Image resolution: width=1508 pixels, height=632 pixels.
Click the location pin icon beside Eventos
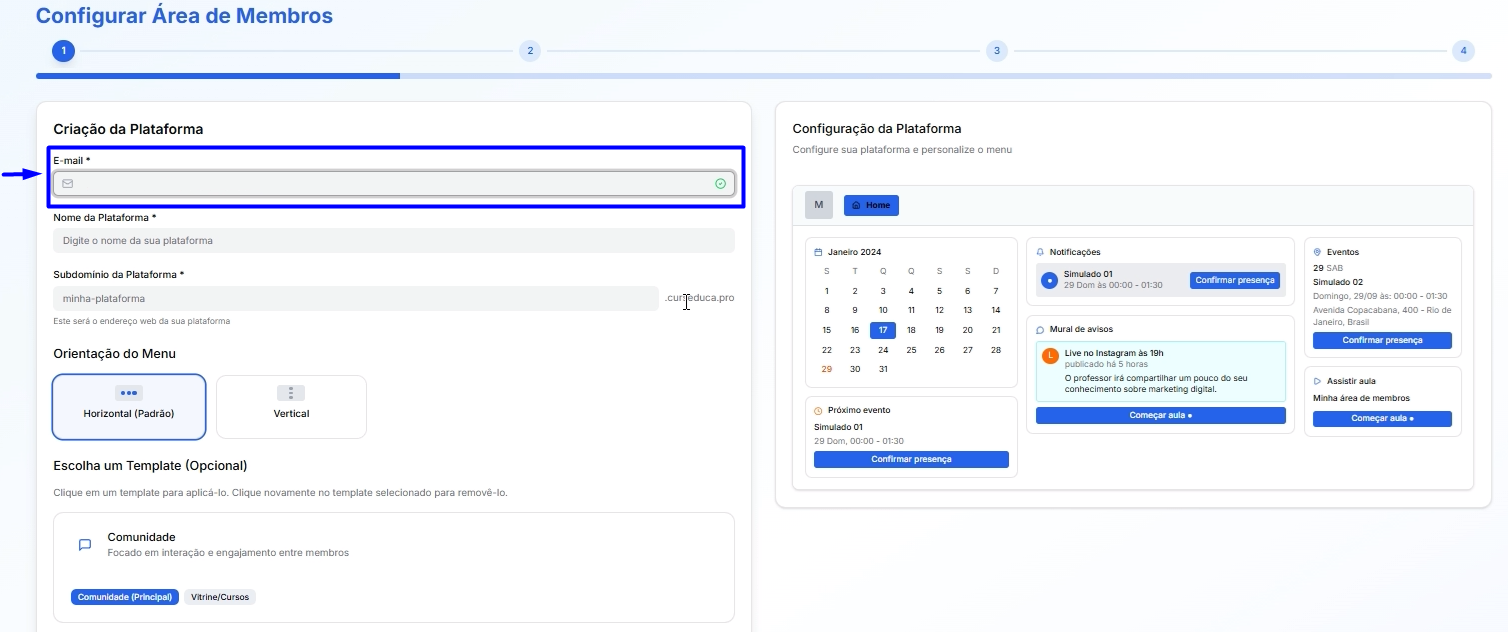(x=1317, y=252)
